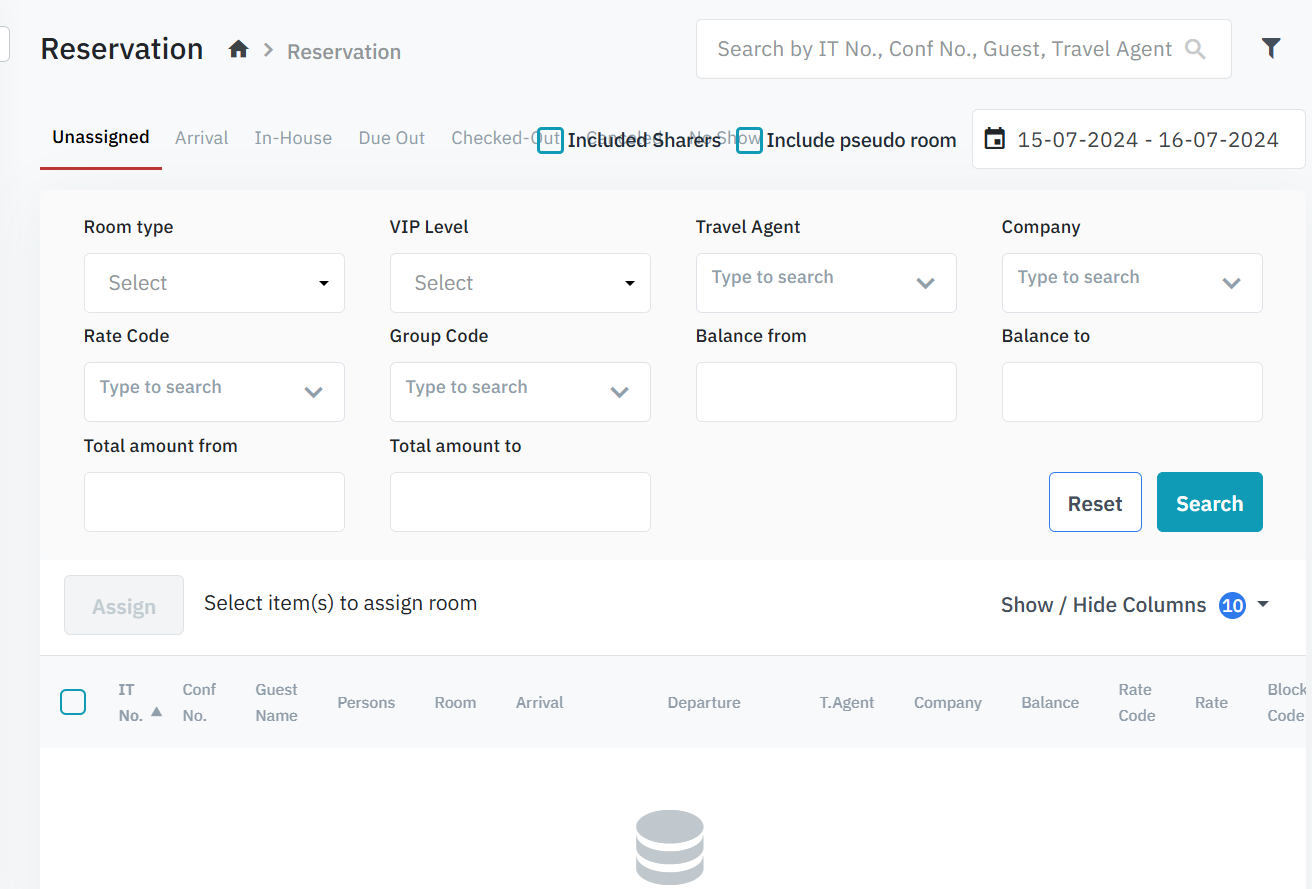Image resolution: width=1312 pixels, height=889 pixels.
Task: Click the blue 10 columns count badge
Action: [1232, 605]
